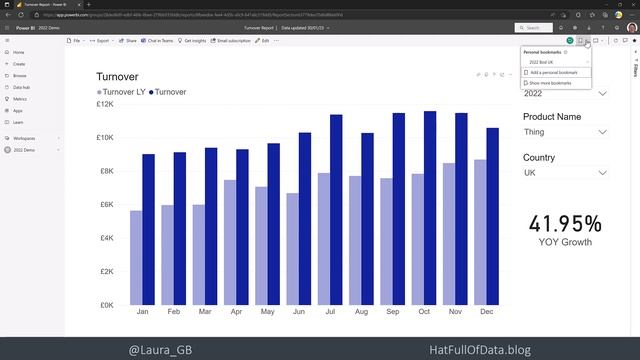Open the Data updated dropdown in header
Viewport: 640px width, 360px height.
(x=305, y=28)
